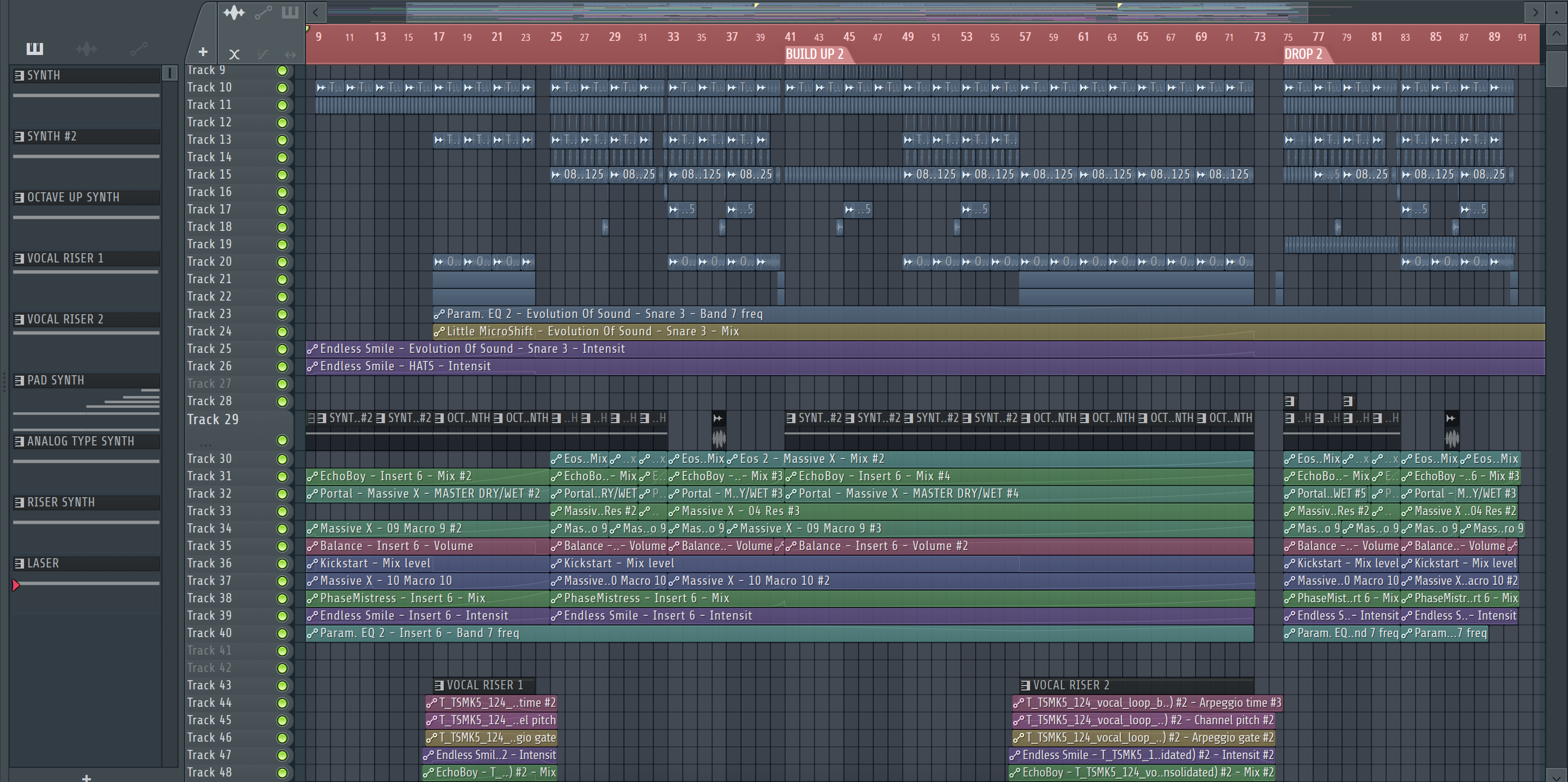
Task: Select audio clip focus in the playlist header
Action: (234, 12)
